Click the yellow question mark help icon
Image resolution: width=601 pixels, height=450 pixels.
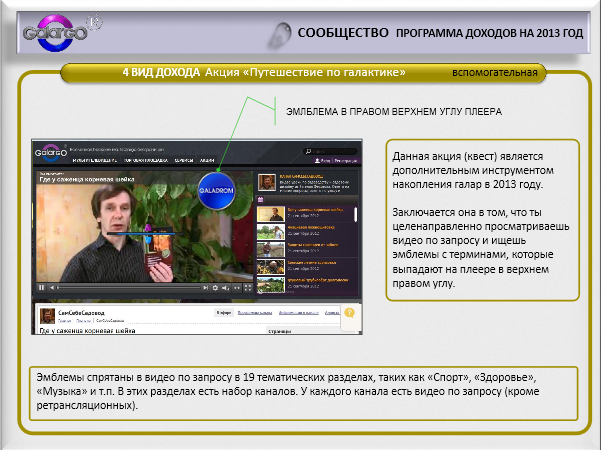[x=350, y=313]
